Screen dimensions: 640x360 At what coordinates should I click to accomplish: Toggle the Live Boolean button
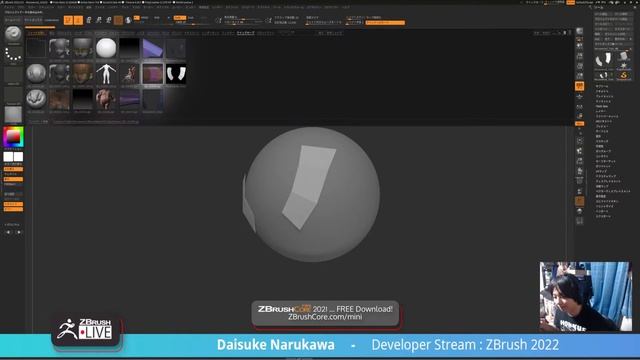(x=52, y=20)
